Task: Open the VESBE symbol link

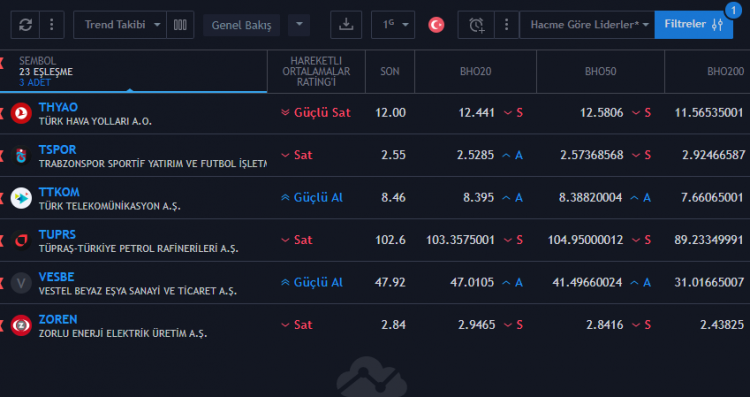Action: click(x=56, y=276)
